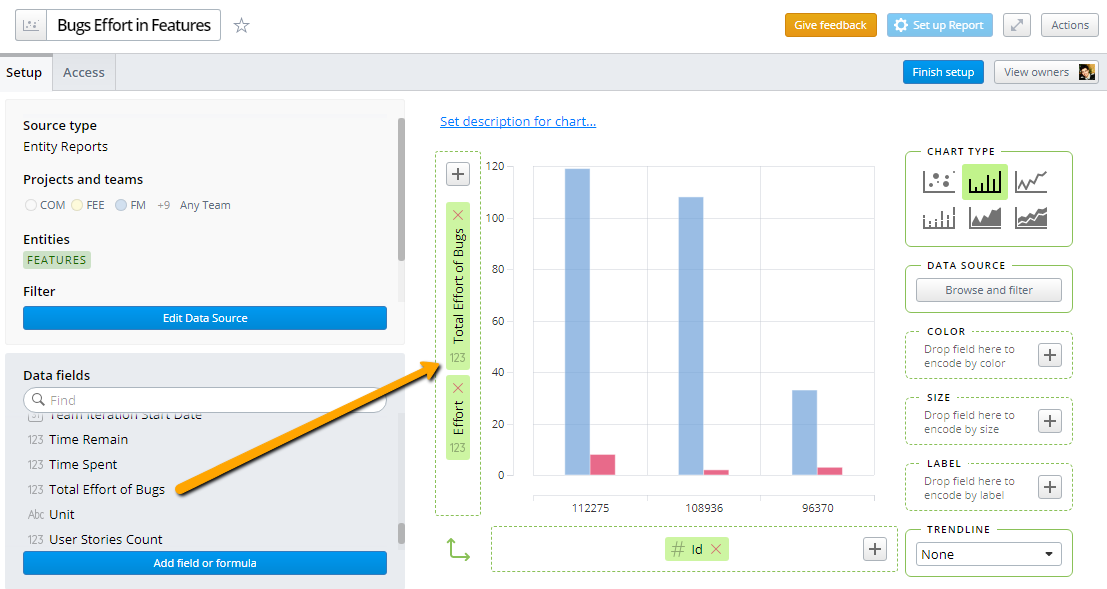1107x589 pixels.
Task: Open the Trendline dropdown set to None
Action: (988, 553)
